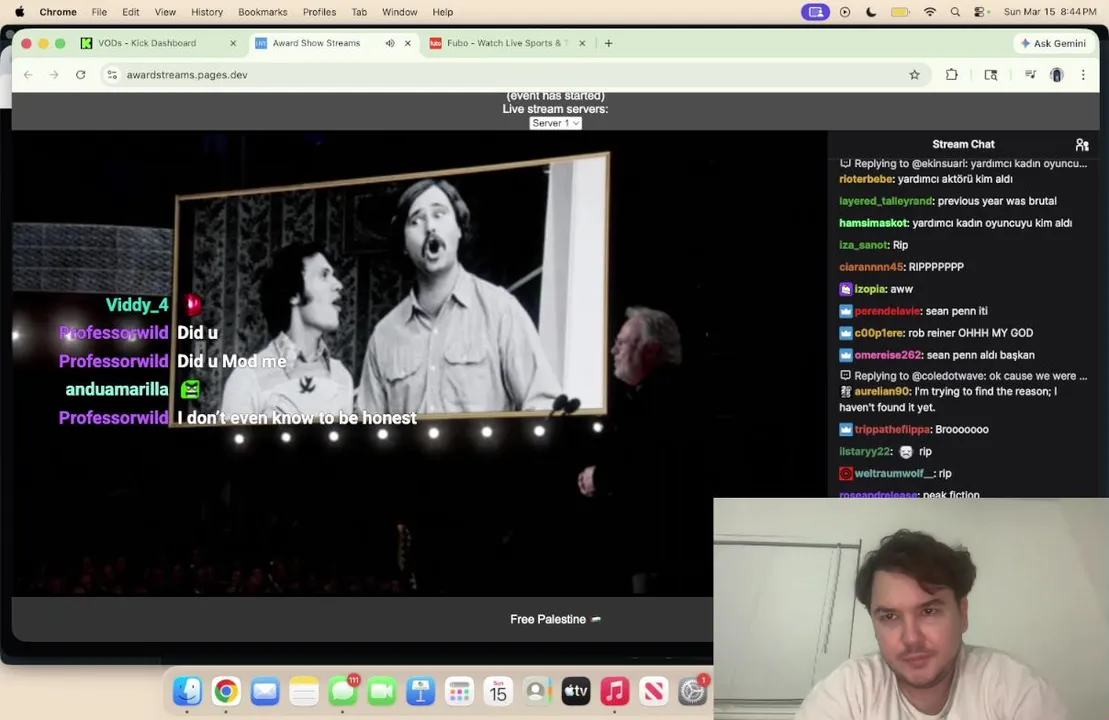Check the battery status icon
Image resolution: width=1109 pixels, height=720 pixels.
(x=900, y=12)
